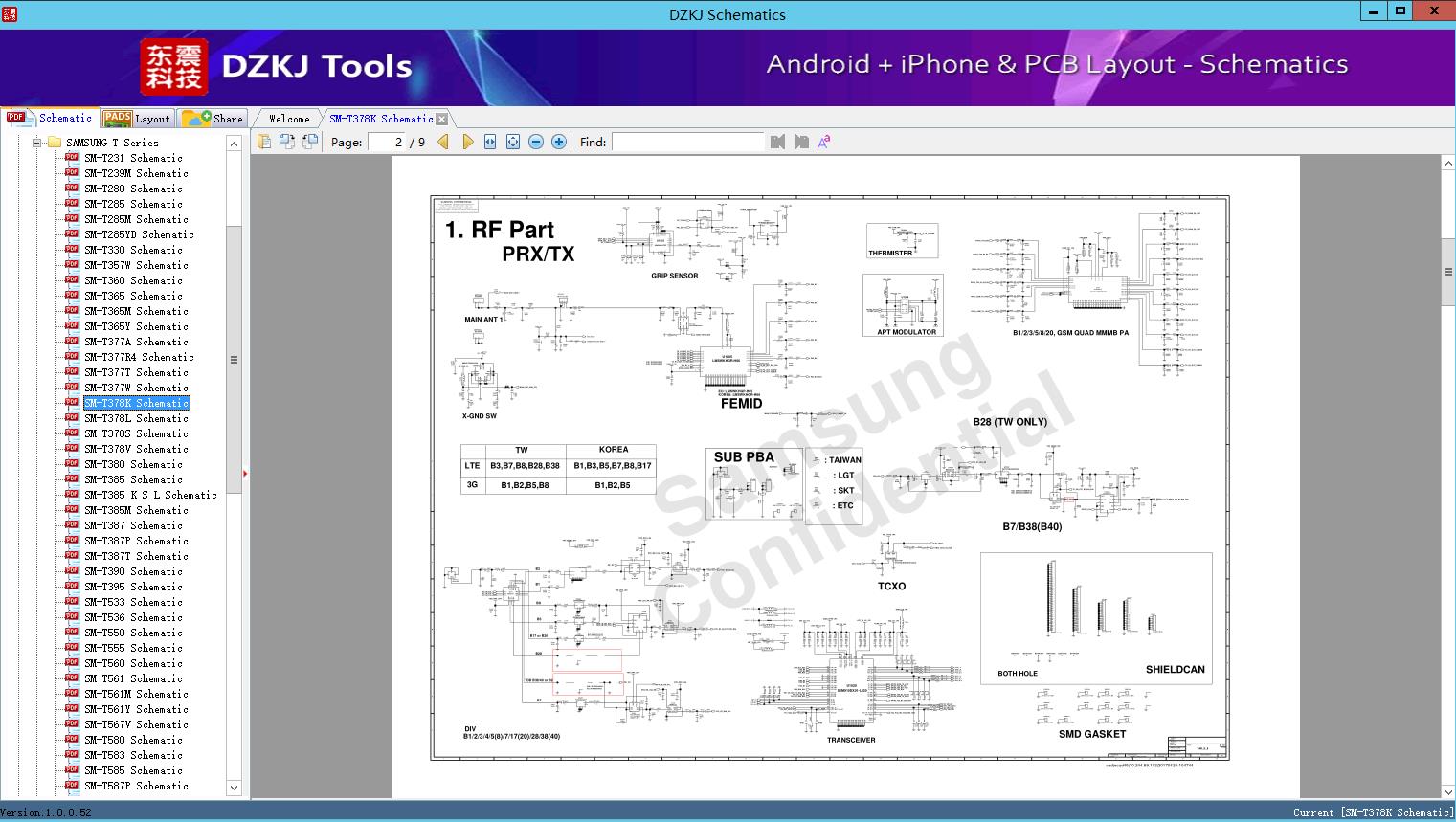Zoom in with the plus icon
This screenshot has width=1456, height=822.
tap(559, 142)
